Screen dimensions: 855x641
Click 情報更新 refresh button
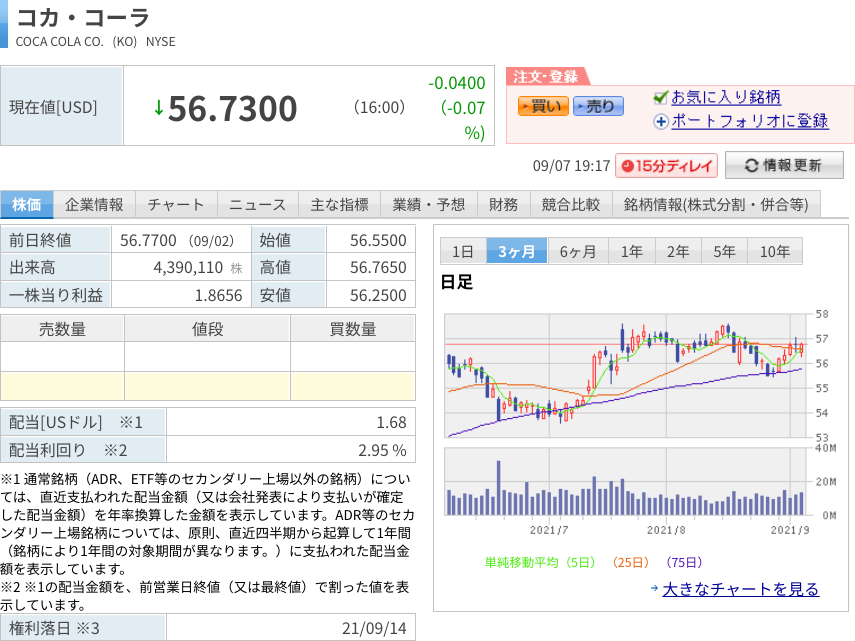784,165
